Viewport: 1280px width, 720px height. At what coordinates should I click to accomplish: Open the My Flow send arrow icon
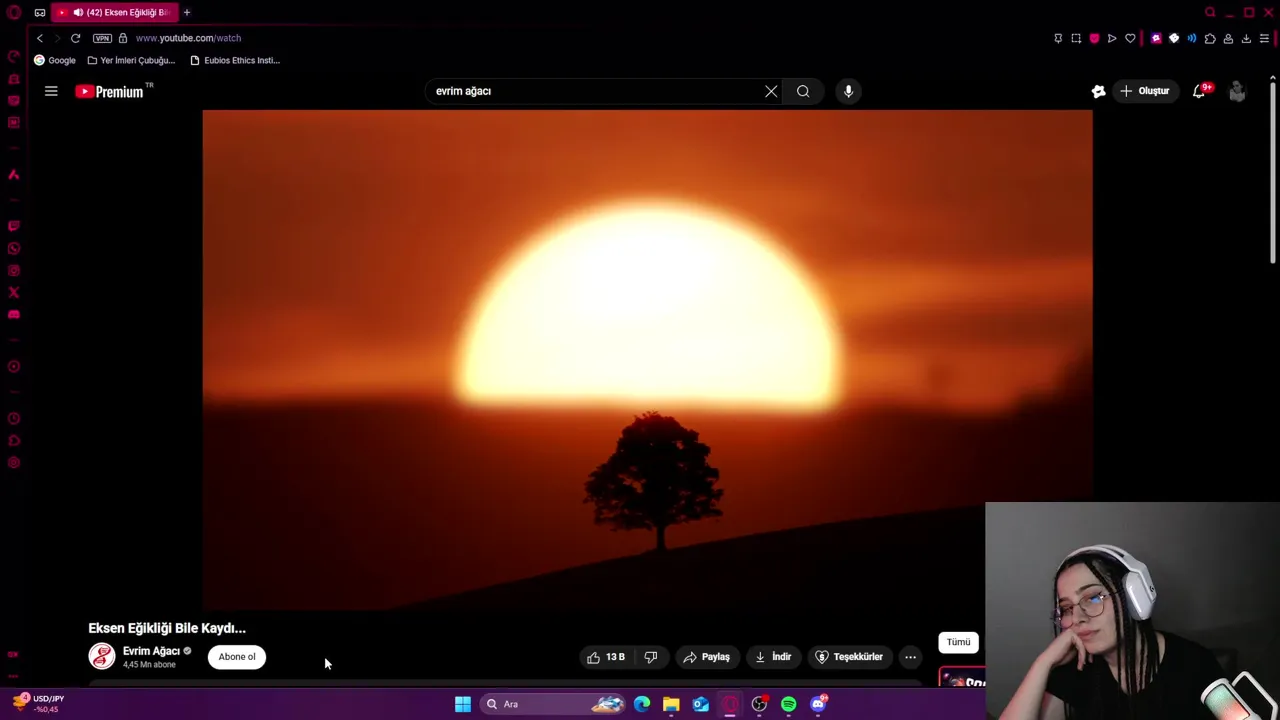coord(1112,38)
